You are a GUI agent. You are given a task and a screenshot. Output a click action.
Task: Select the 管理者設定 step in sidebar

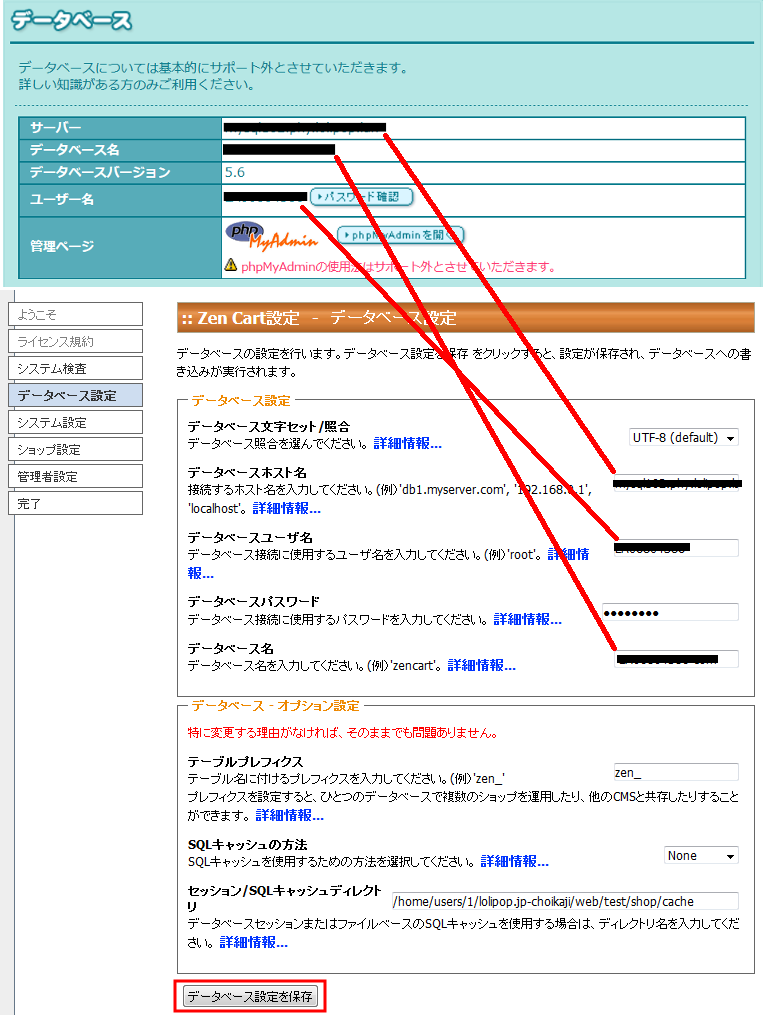pos(76,476)
